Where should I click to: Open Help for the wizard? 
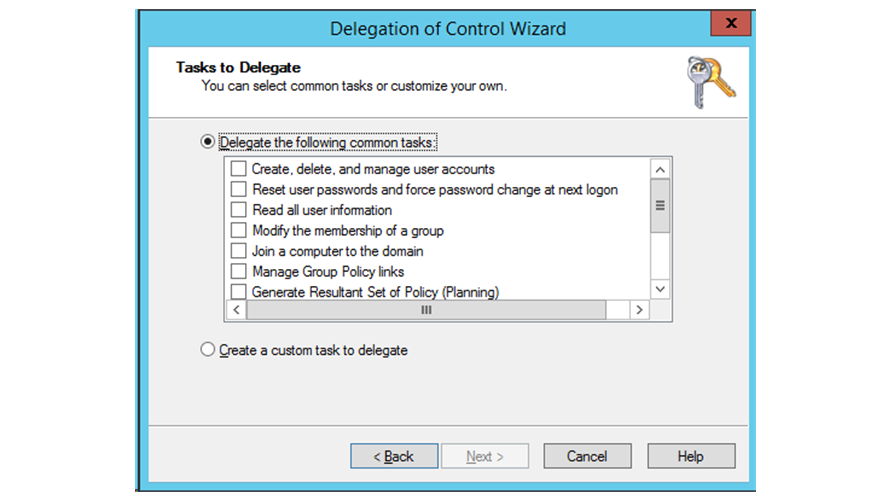(690, 456)
